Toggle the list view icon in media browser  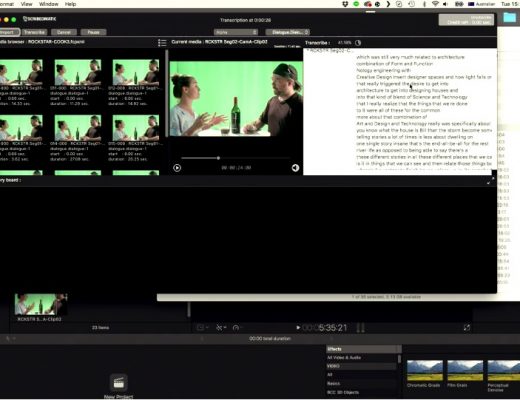coord(162,43)
